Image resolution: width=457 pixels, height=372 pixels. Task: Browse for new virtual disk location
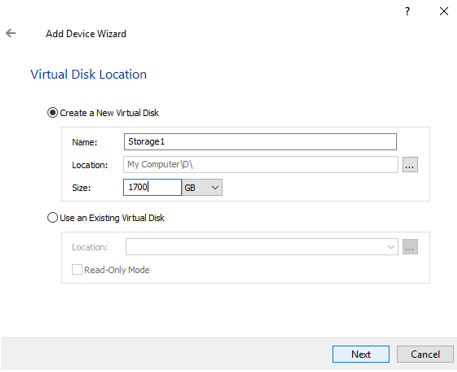click(410, 165)
